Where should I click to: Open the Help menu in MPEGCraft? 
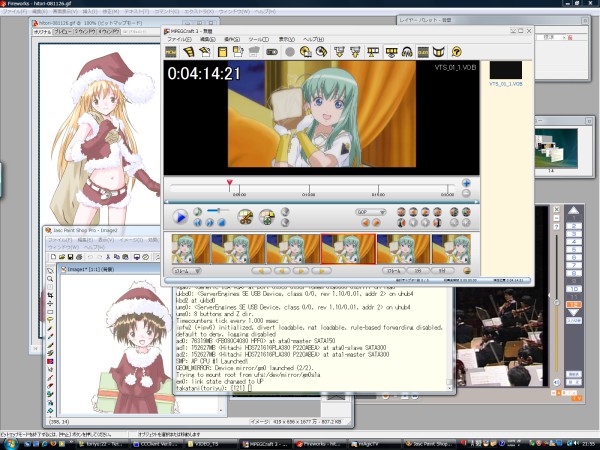313,39
